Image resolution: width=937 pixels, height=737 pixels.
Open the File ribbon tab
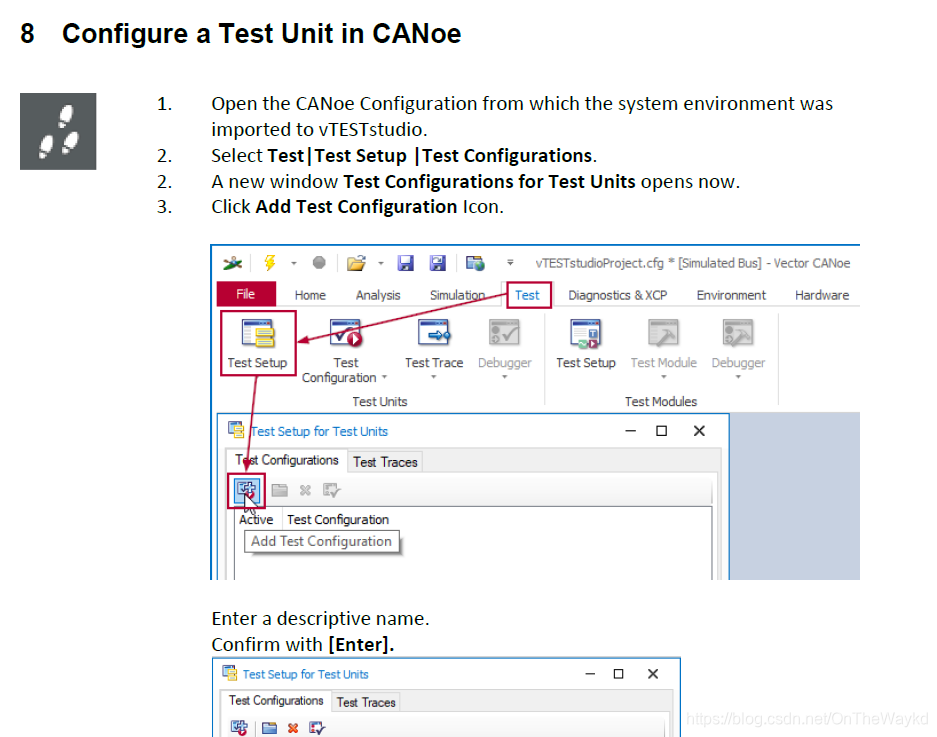coord(246,294)
